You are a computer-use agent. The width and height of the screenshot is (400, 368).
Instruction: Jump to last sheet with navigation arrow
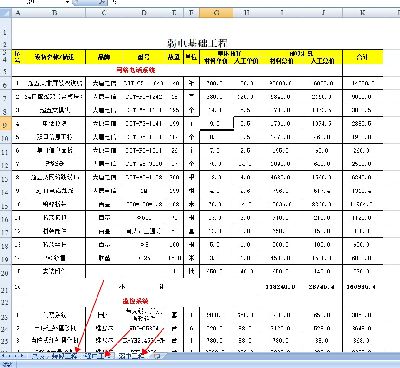click(22, 356)
